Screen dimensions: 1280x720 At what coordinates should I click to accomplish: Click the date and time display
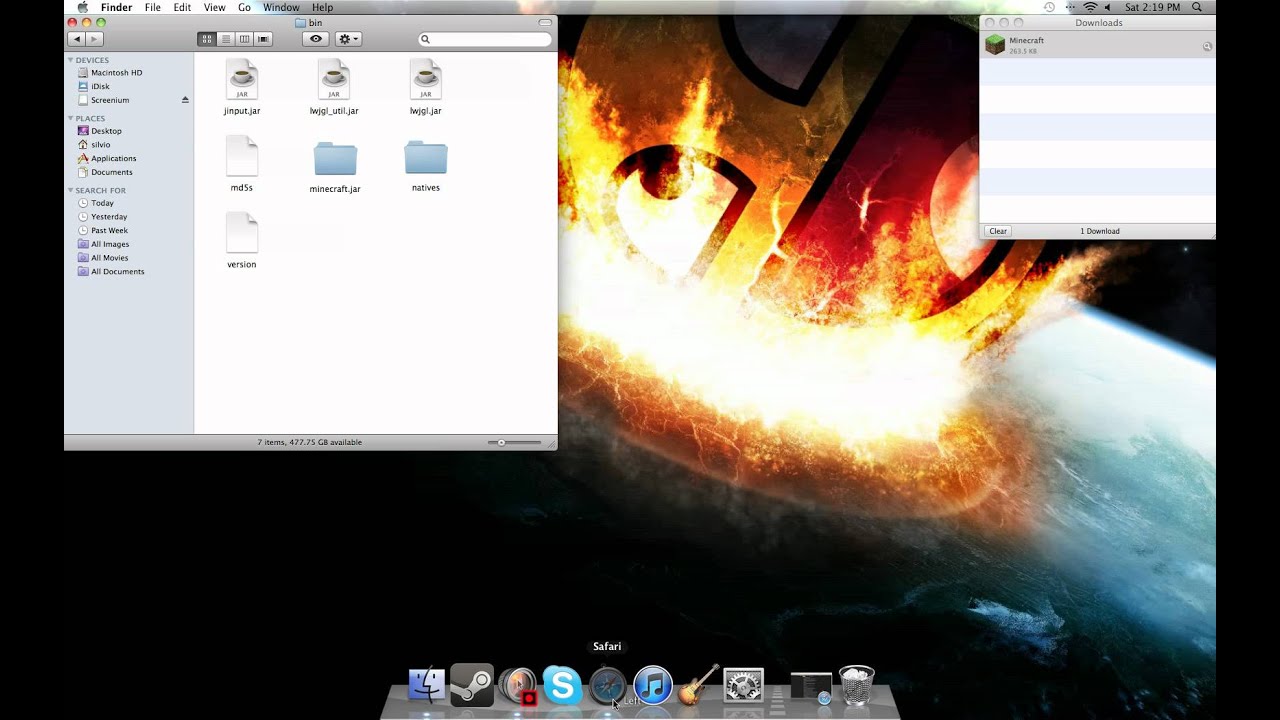pos(1152,7)
